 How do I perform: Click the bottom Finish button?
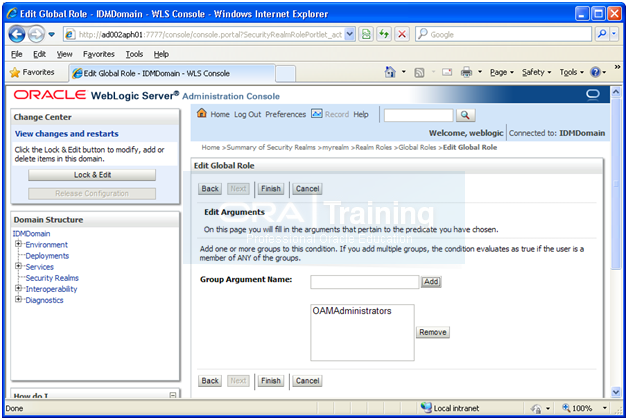tap(271, 381)
